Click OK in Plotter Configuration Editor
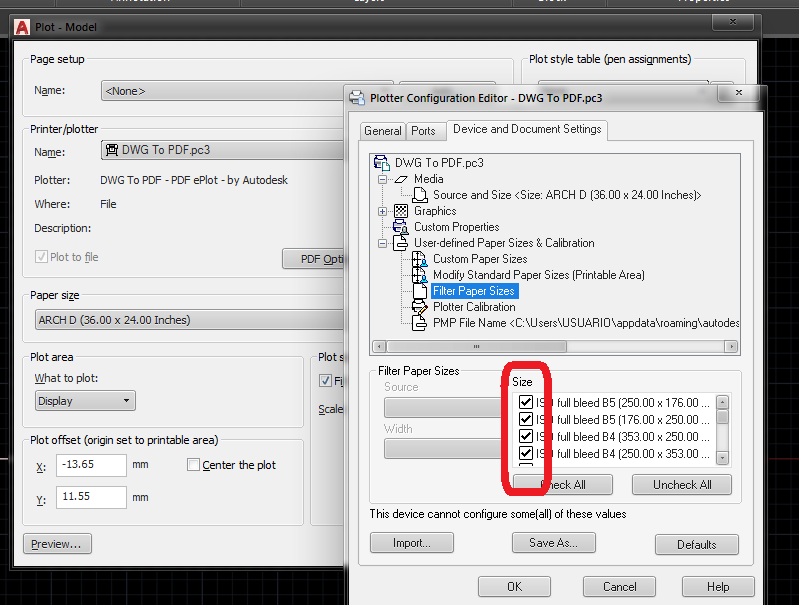Image resolution: width=799 pixels, height=605 pixels. tap(514, 587)
